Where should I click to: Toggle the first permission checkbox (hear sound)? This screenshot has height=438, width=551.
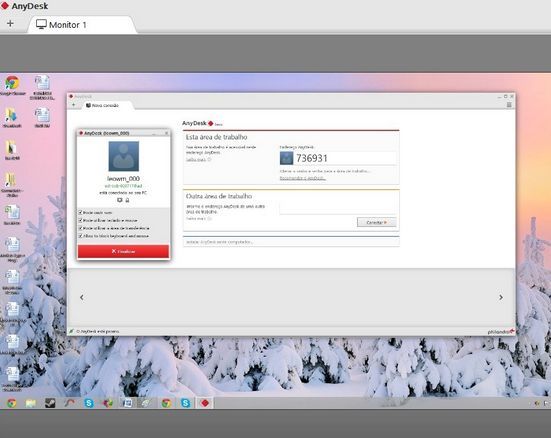80,212
